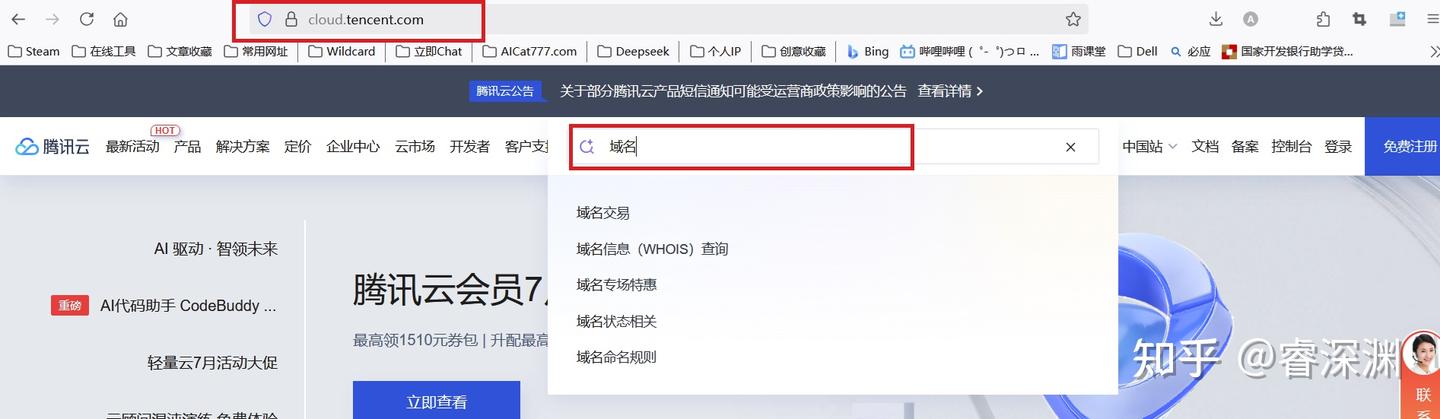Screen dimensions: 1440x419
Task: Open the 解决方案 menu item
Action: click(x=243, y=147)
